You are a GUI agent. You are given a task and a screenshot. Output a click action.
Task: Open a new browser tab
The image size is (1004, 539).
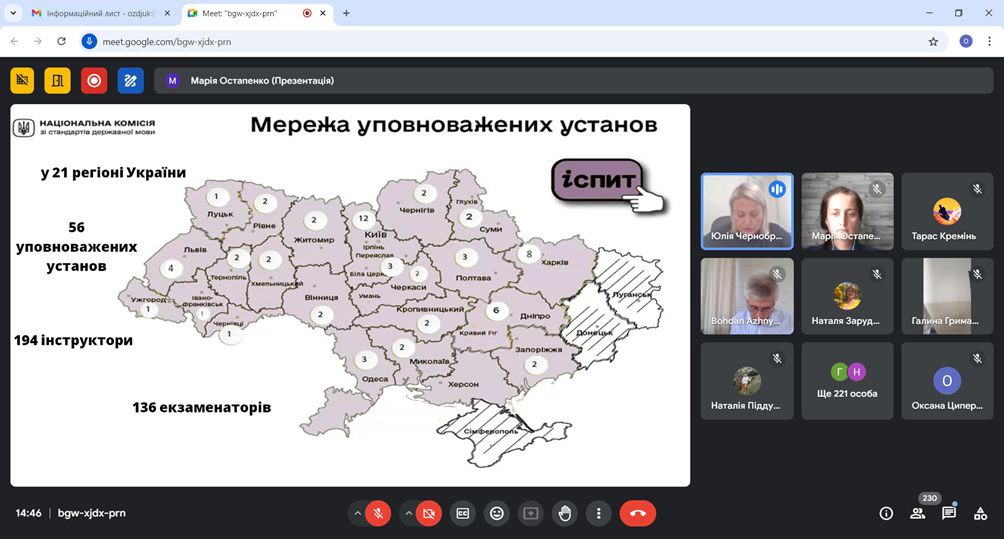346,13
